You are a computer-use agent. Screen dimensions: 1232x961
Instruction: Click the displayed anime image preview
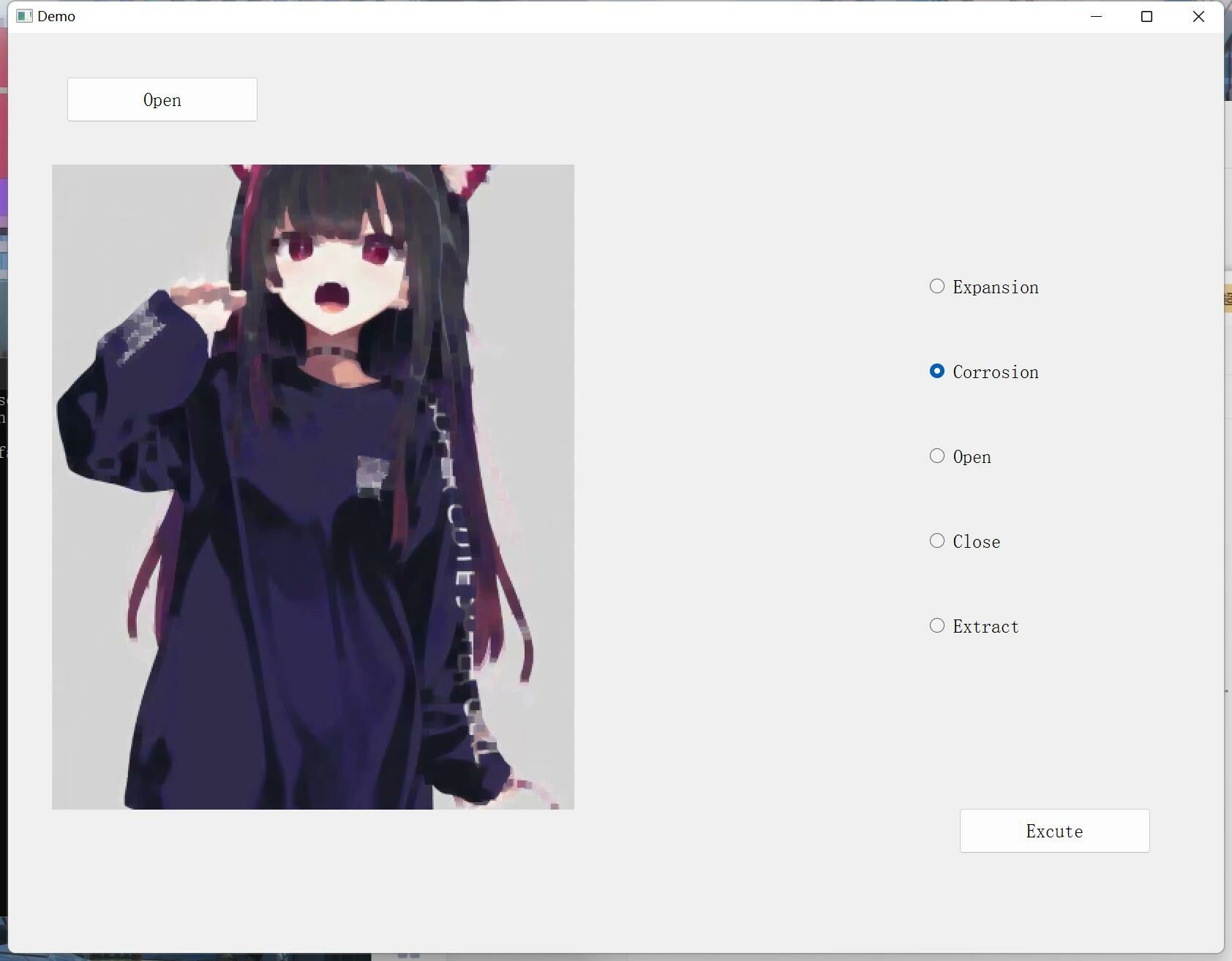tap(312, 486)
